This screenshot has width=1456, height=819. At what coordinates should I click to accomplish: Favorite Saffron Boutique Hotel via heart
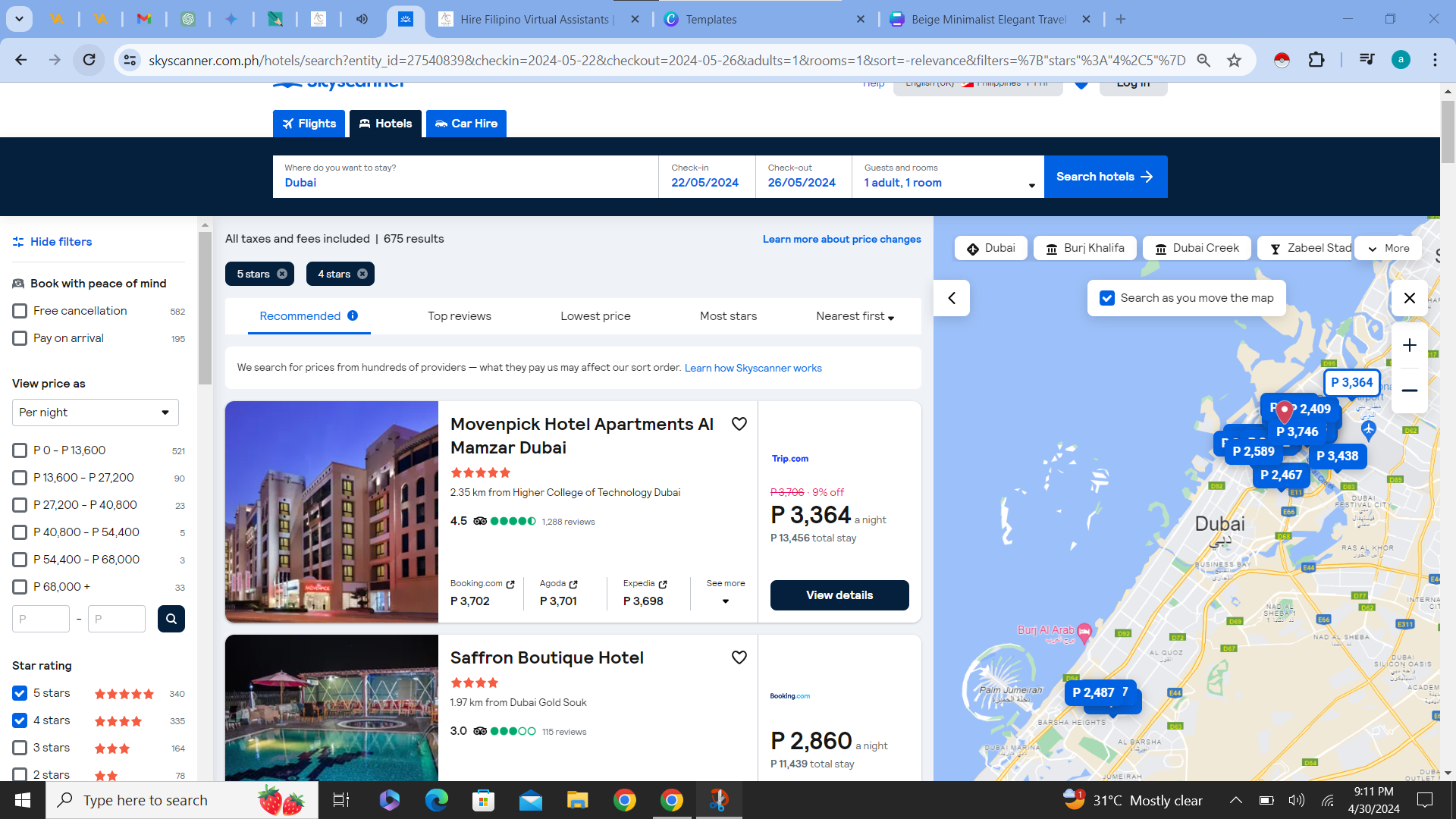739,657
